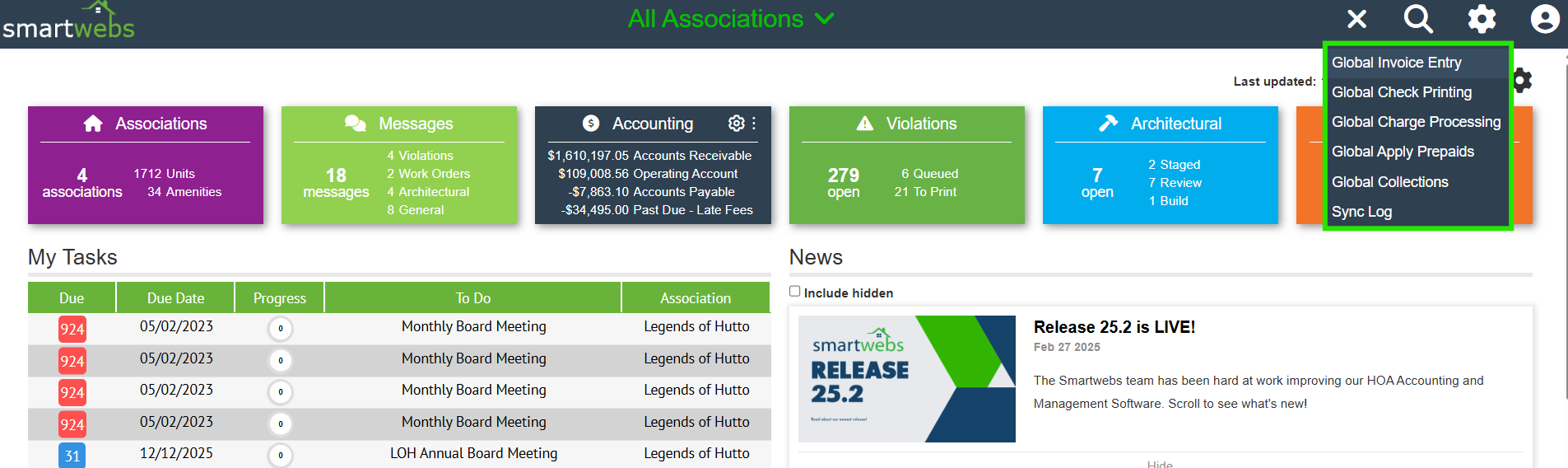Toggle the Include hidden checkbox
The width and height of the screenshot is (1568, 468).
(x=795, y=292)
